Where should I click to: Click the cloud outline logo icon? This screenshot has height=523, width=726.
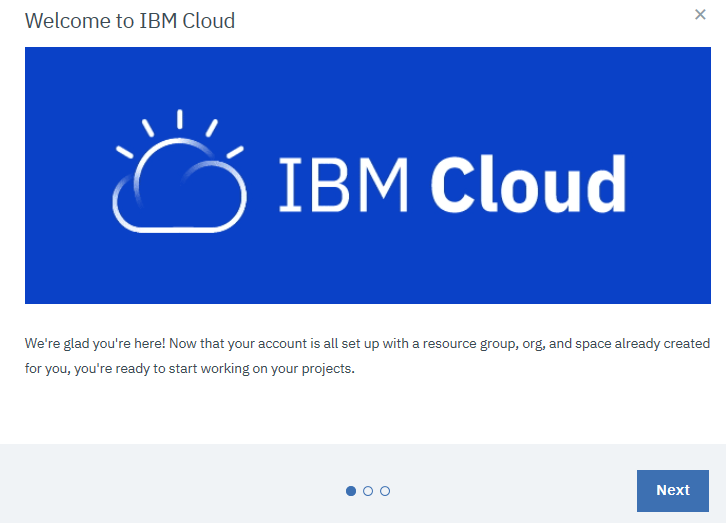(x=179, y=190)
